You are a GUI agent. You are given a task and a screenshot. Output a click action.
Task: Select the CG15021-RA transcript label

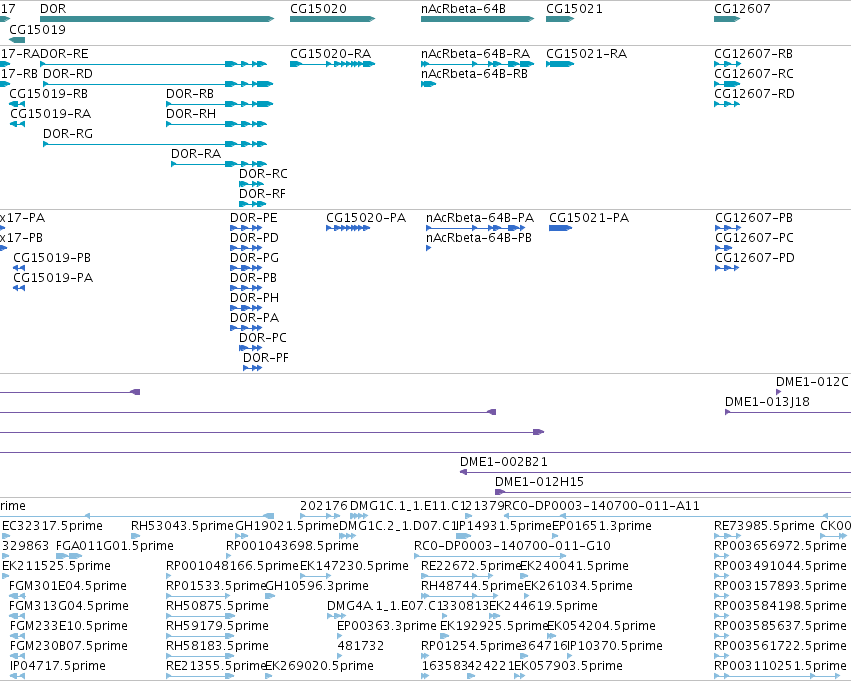point(586,54)
